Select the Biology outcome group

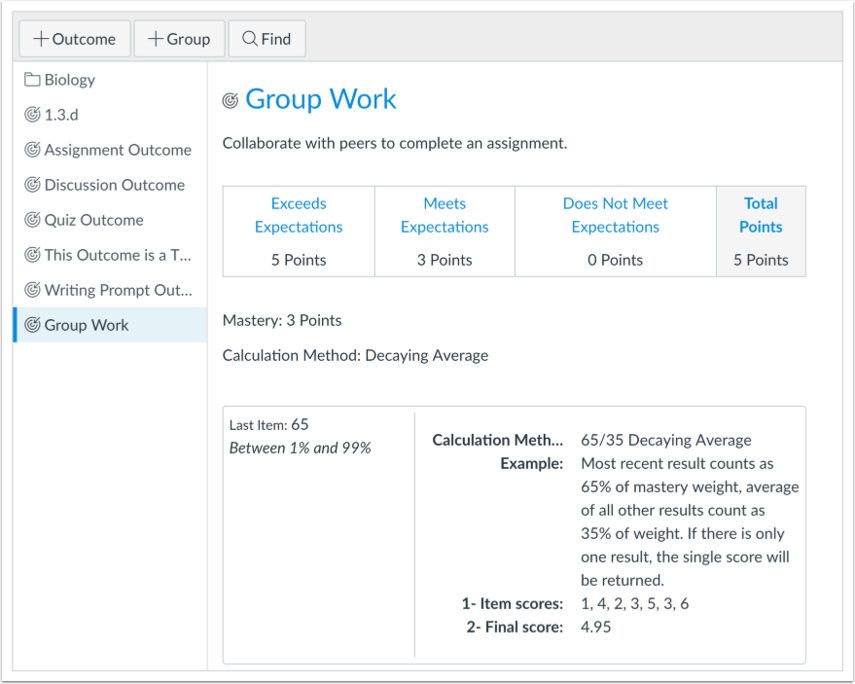pyautogui.click(x=110, y=80)
